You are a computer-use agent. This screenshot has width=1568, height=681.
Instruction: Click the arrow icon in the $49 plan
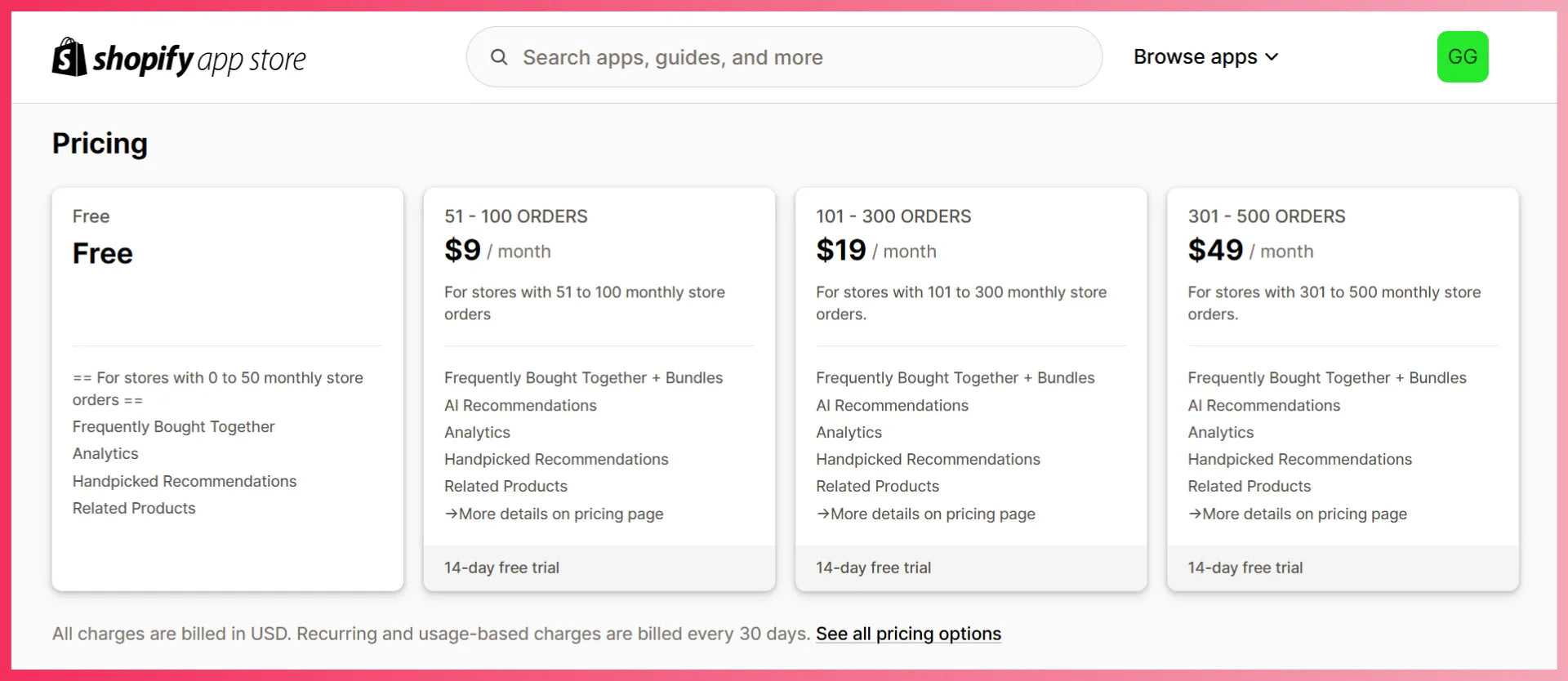point(1195,514)
